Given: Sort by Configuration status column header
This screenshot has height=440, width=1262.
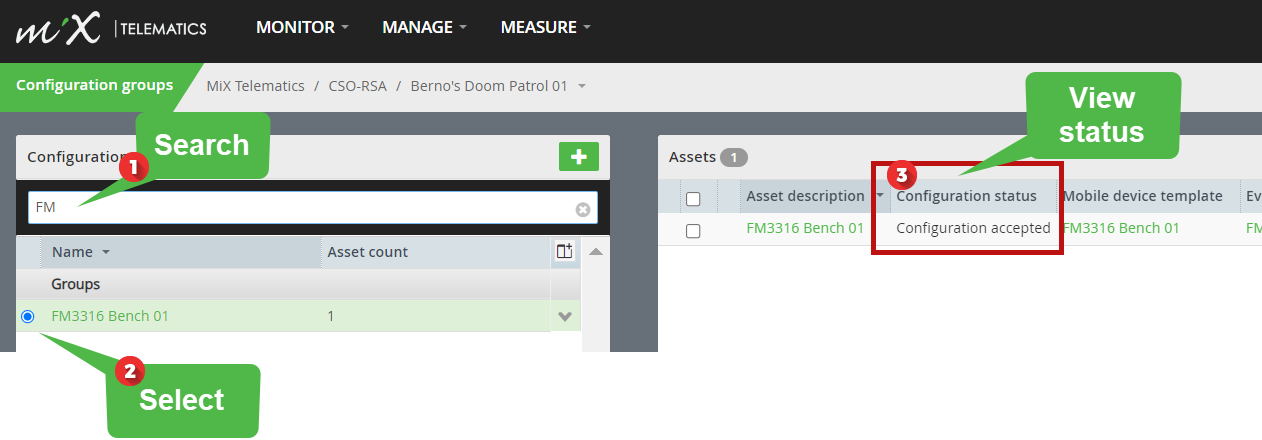Looking at the screenshot, I should click(966, 196).
